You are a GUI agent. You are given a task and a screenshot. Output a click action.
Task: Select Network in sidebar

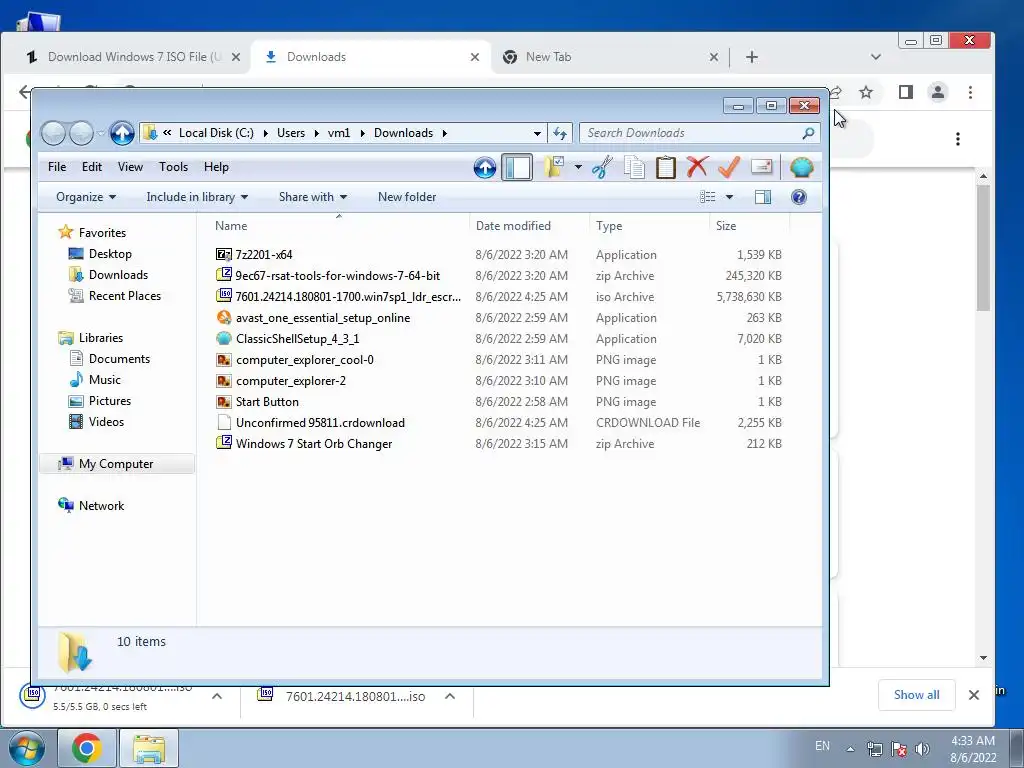101,505
